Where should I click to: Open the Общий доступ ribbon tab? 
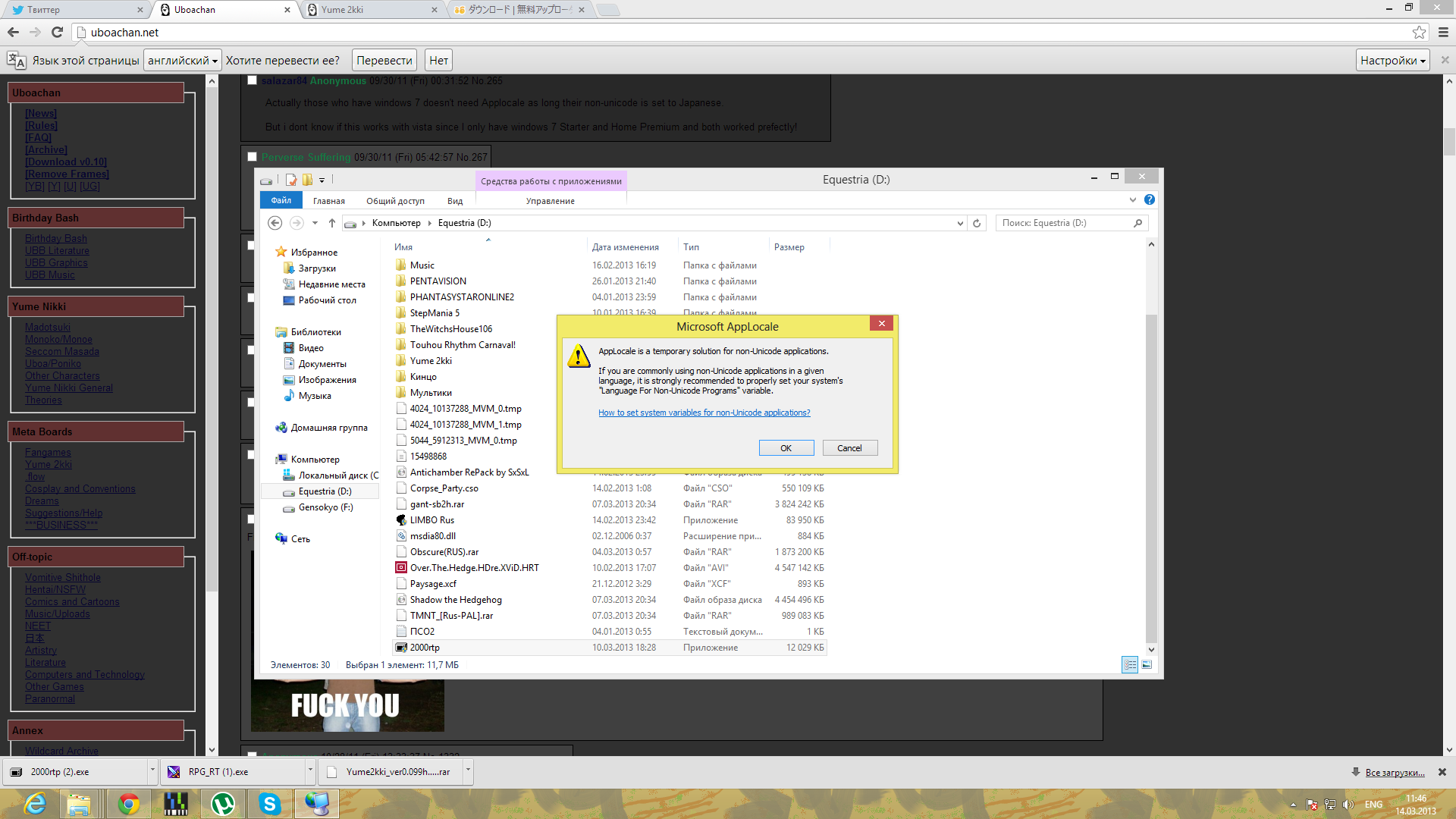click(x=395, y=201)
